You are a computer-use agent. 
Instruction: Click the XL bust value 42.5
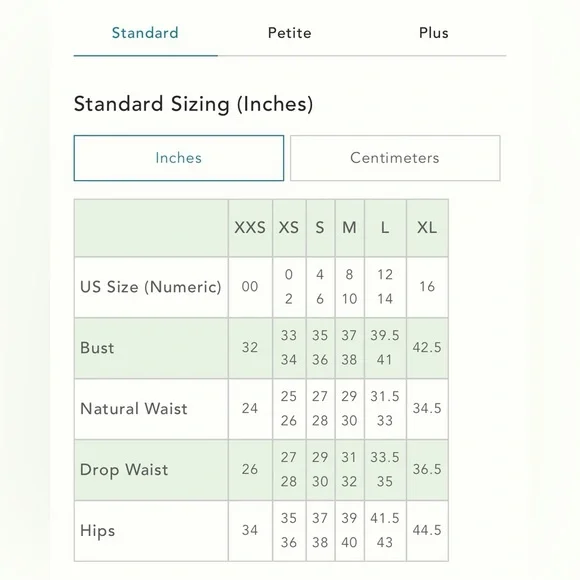pyautogui.click(x=427, y=348)
